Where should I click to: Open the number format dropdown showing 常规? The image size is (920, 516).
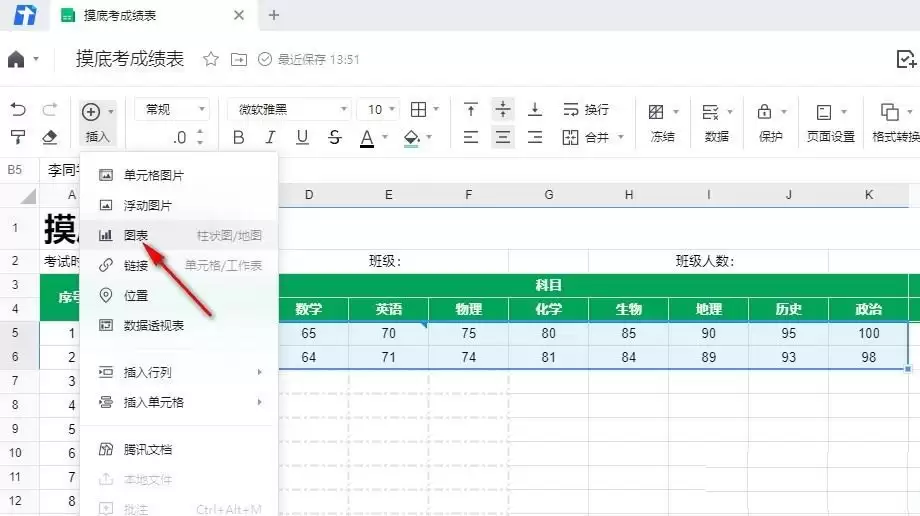coord(172,110)
